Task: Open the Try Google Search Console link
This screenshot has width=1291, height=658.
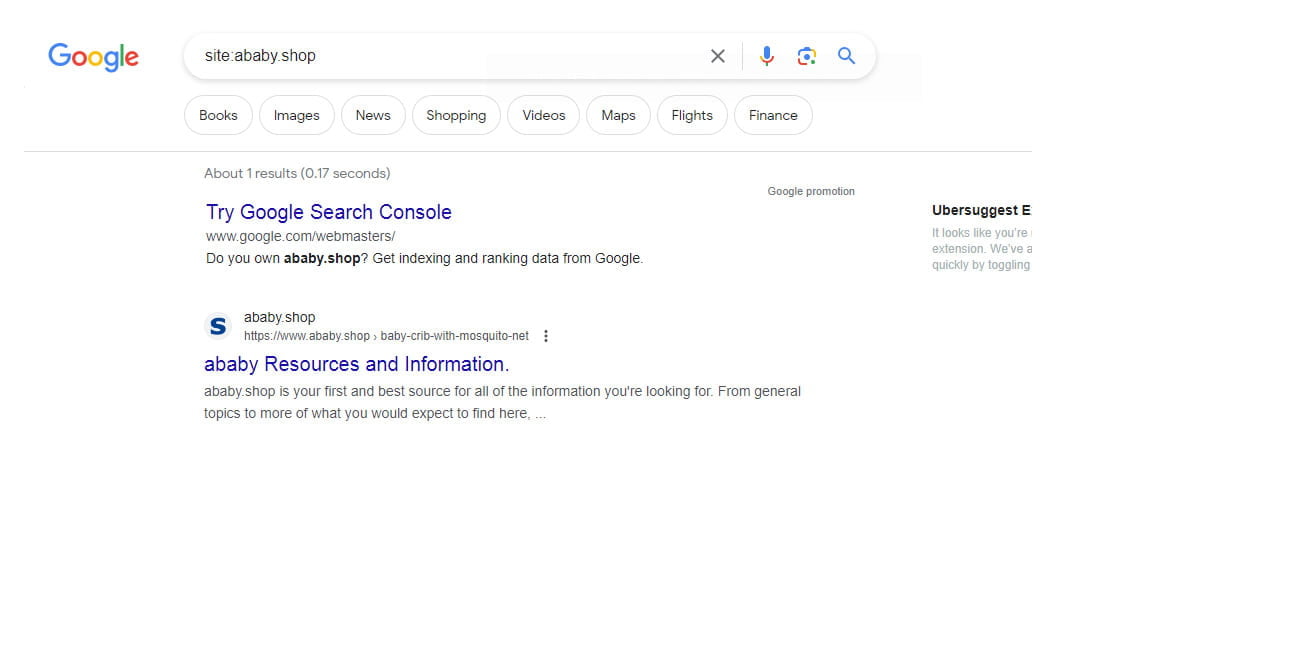Action: pyautogui.click(x=328, y=212)
